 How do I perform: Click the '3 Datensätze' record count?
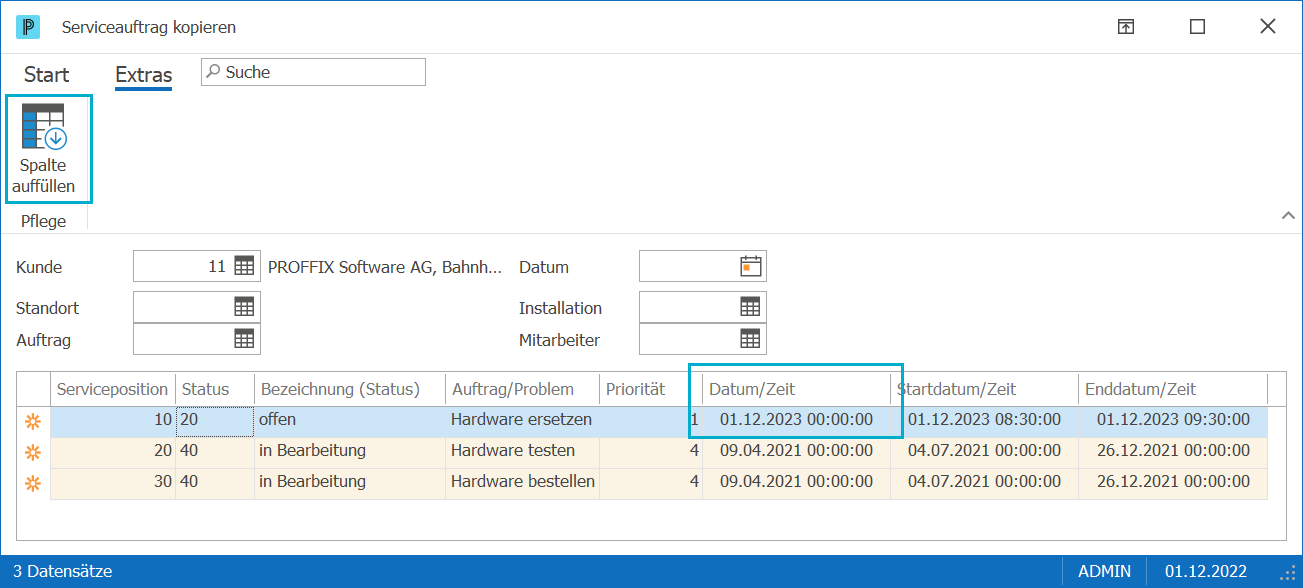pyautogui.click(x=62, y=572)
